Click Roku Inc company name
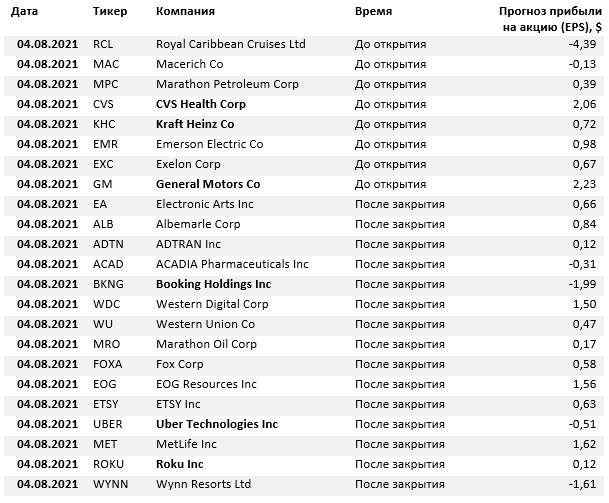Screen dimensions: 609x503 (x=179, y=464)
